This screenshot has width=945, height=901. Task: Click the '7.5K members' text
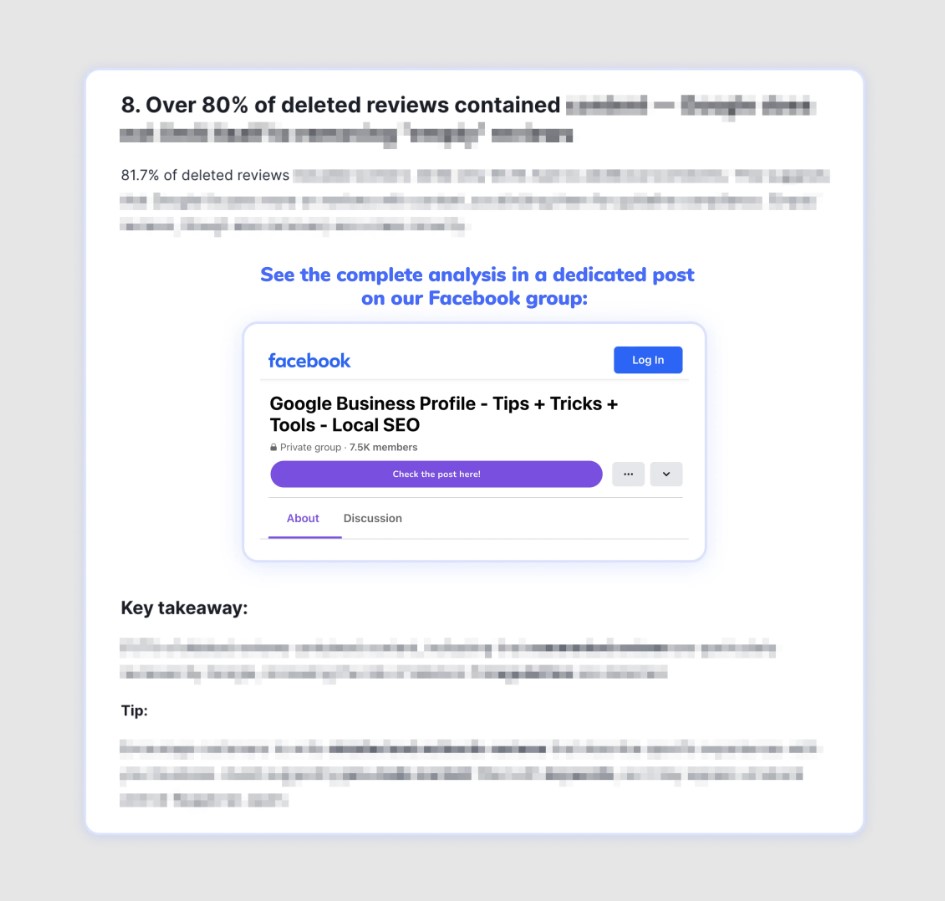[383, 447]
